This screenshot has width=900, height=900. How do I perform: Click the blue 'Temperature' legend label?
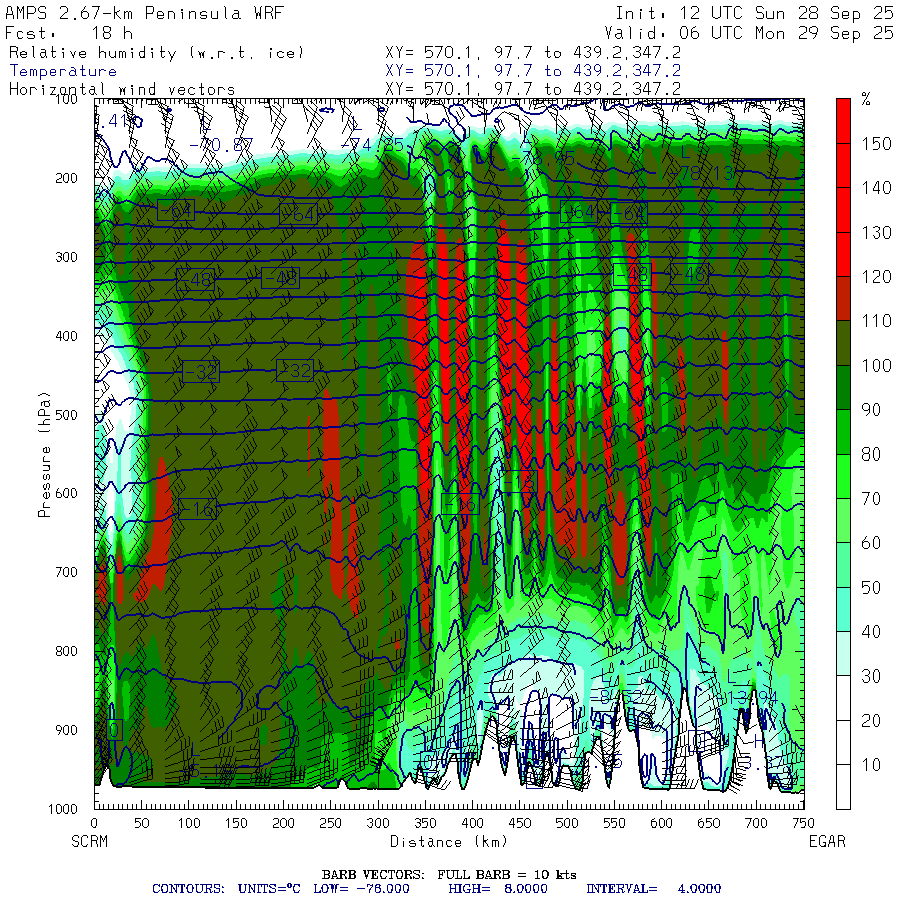coord(63,71)
